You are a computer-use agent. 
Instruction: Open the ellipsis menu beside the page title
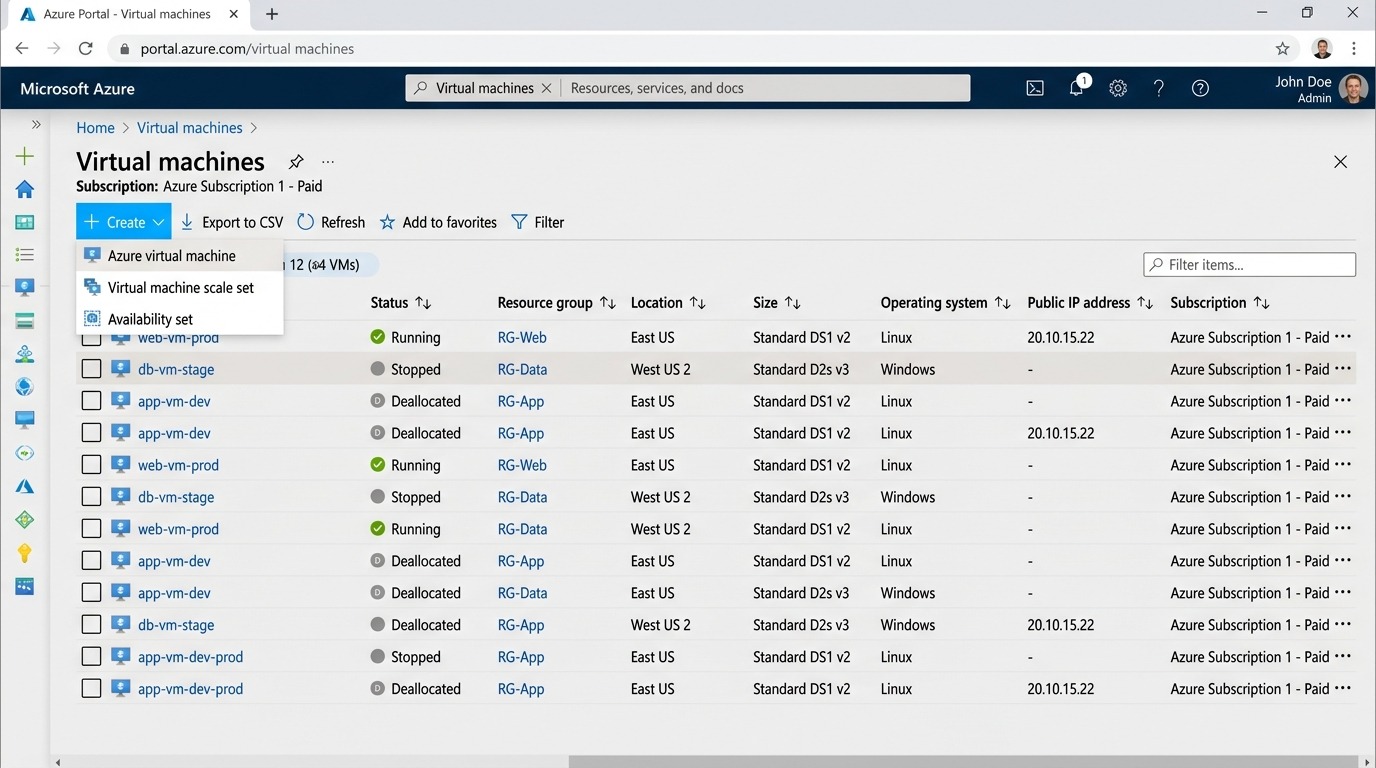pyautogui.click(x=328, y=162)
